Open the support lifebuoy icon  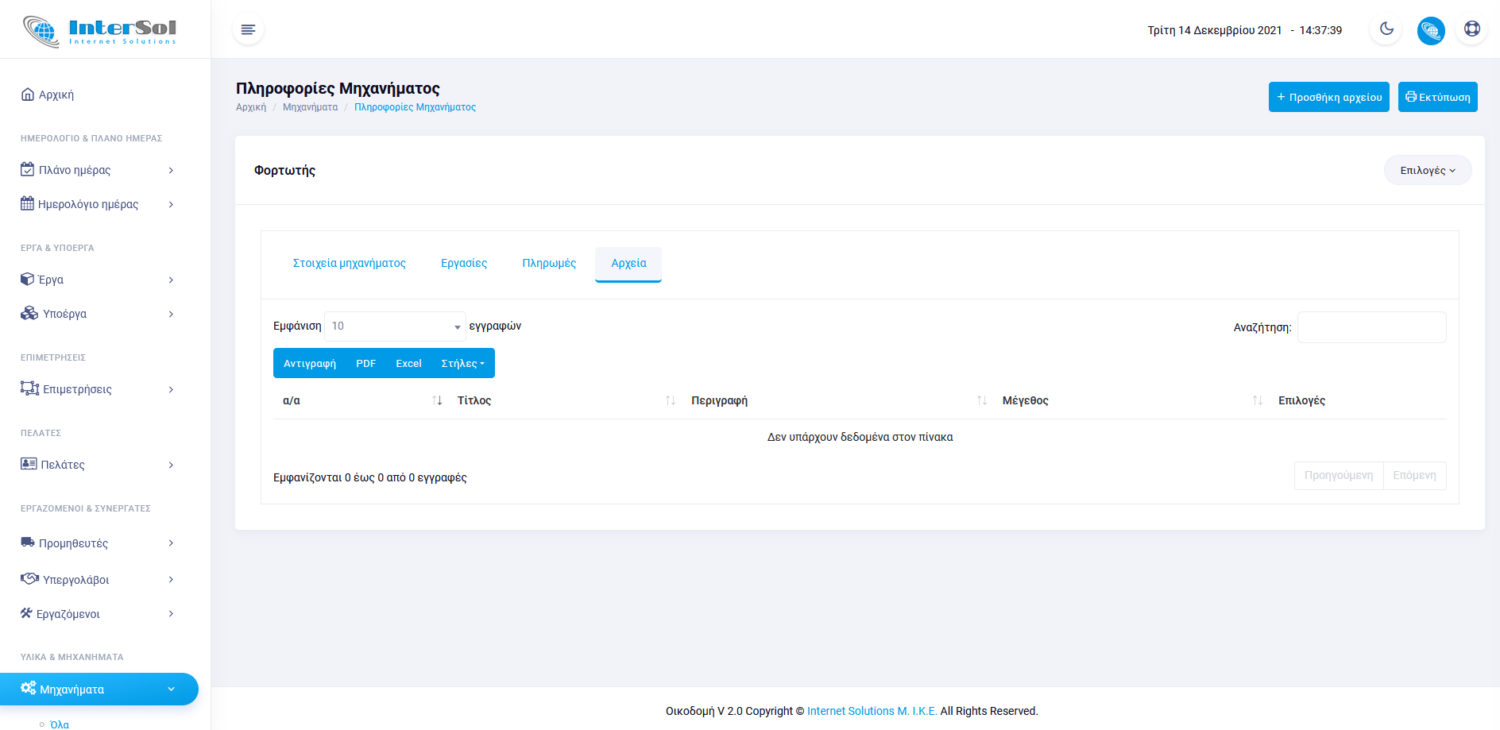click(1472, 30)
